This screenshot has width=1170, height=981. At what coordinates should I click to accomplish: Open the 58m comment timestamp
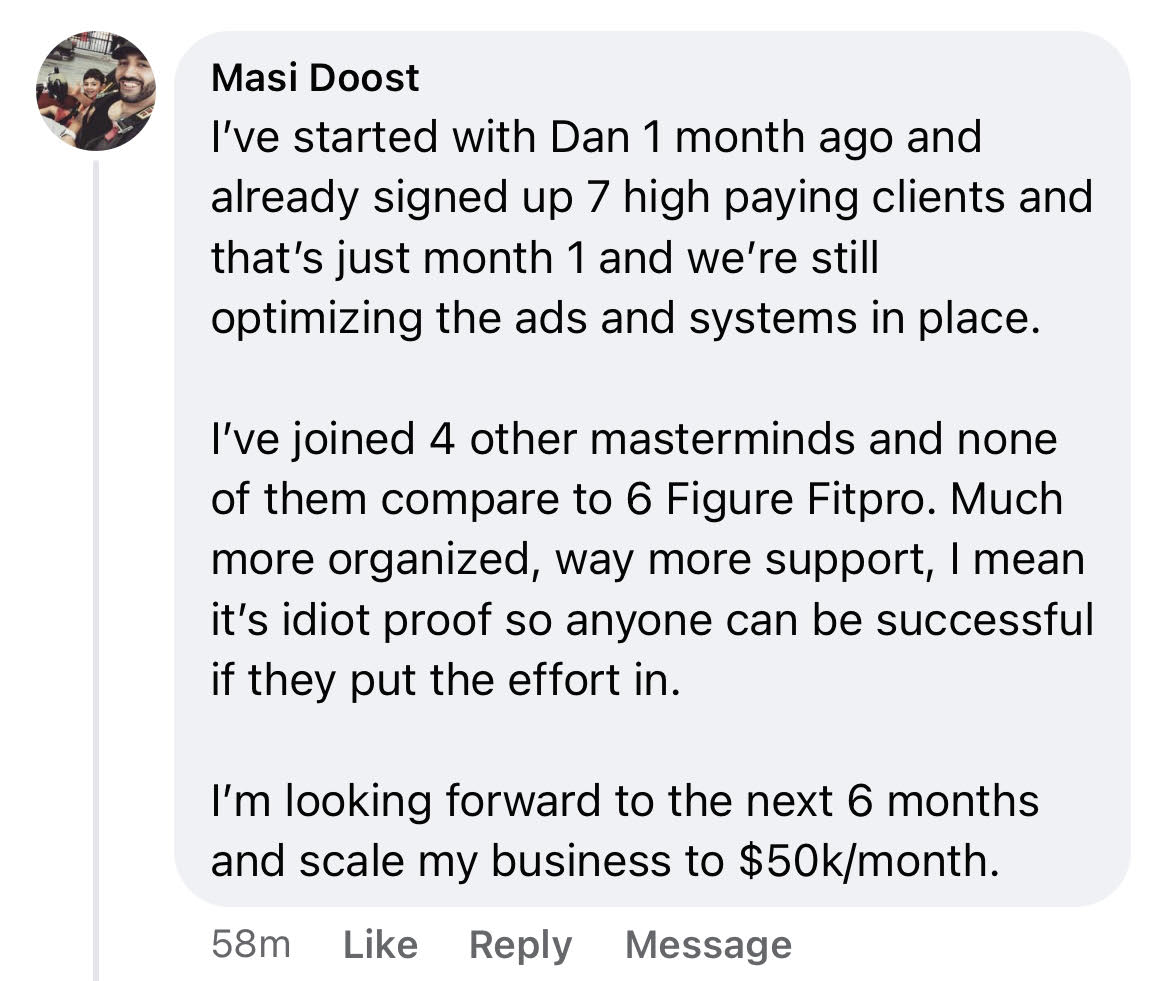tap(251, 944)
